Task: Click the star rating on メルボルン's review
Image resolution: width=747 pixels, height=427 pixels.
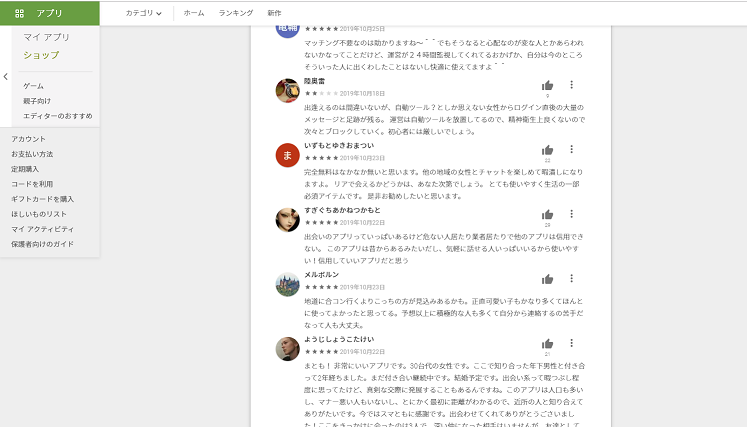Action: [x=322, y=287]
